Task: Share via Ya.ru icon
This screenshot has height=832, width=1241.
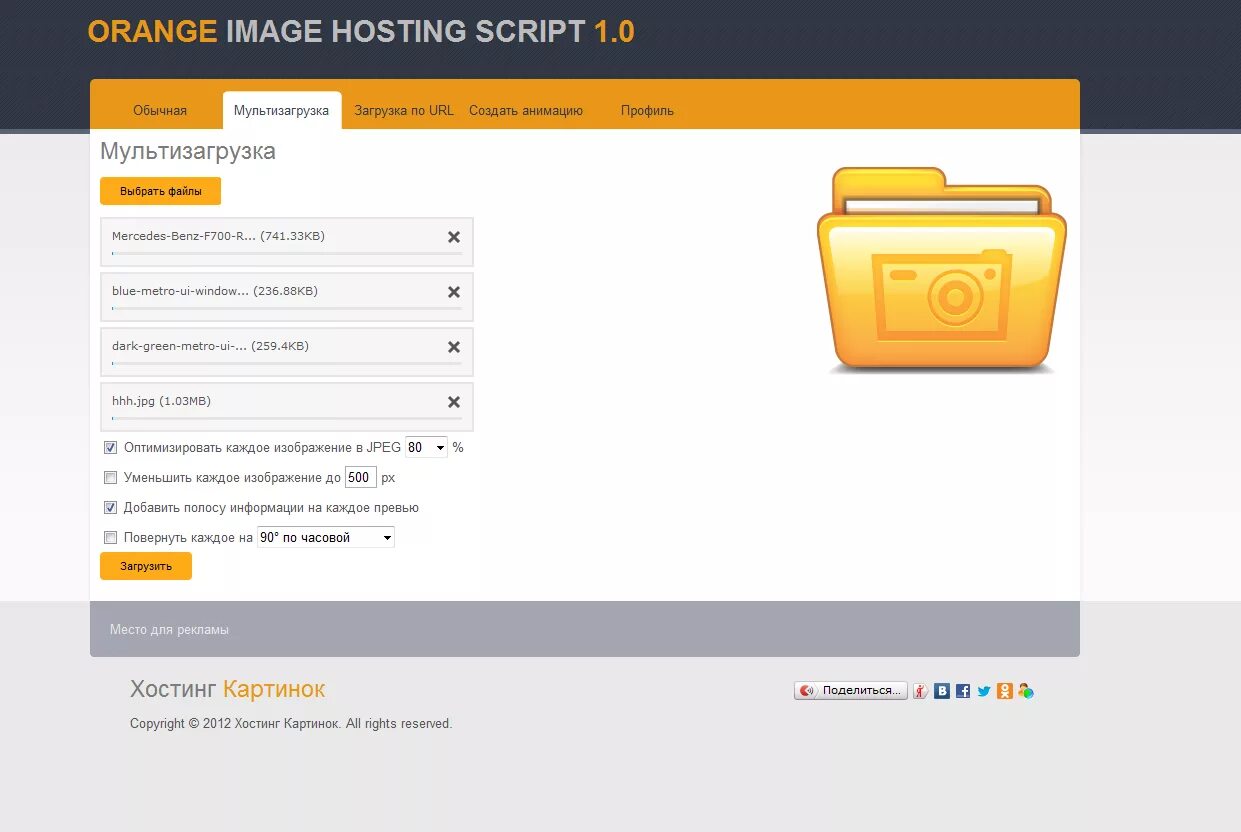Action: pos(921,691)
